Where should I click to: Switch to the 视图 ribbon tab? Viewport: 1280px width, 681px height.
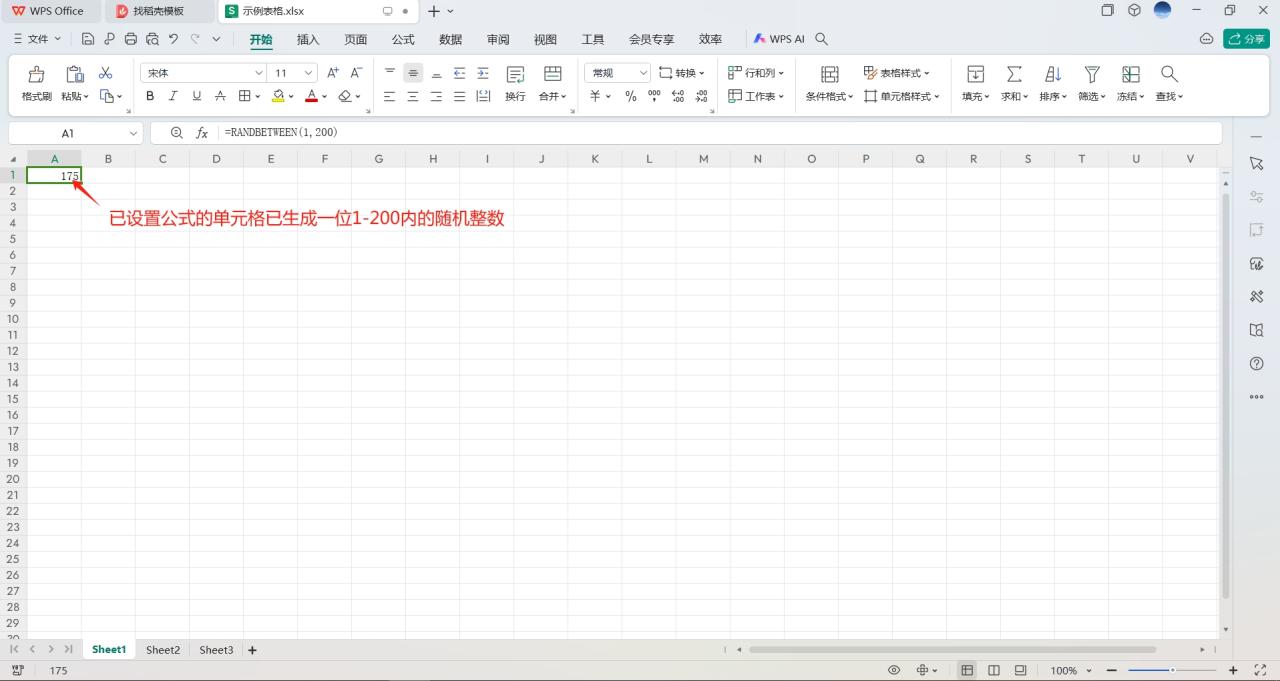pos(545,39)
